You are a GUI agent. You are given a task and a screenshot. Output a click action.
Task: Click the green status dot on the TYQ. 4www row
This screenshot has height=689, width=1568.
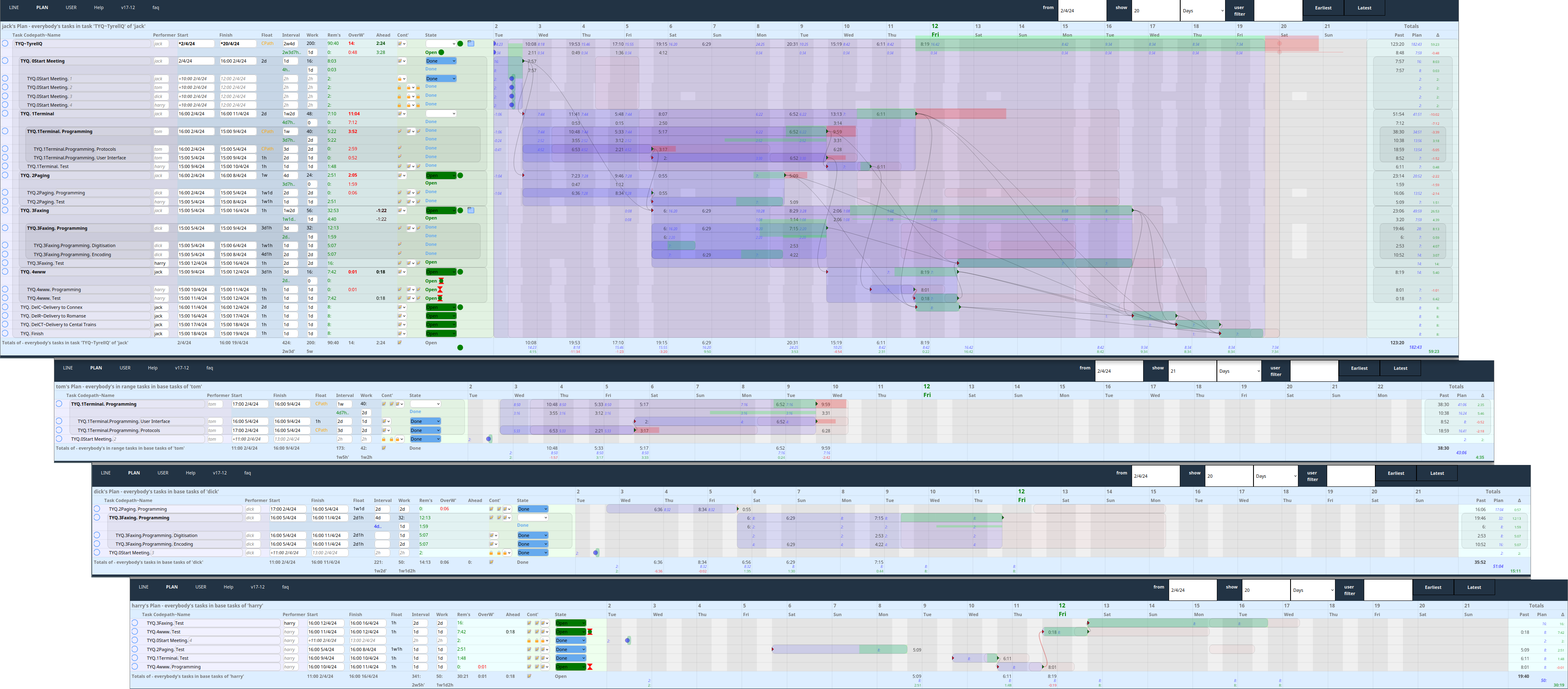pyautogui.click(x=460, y=272)
